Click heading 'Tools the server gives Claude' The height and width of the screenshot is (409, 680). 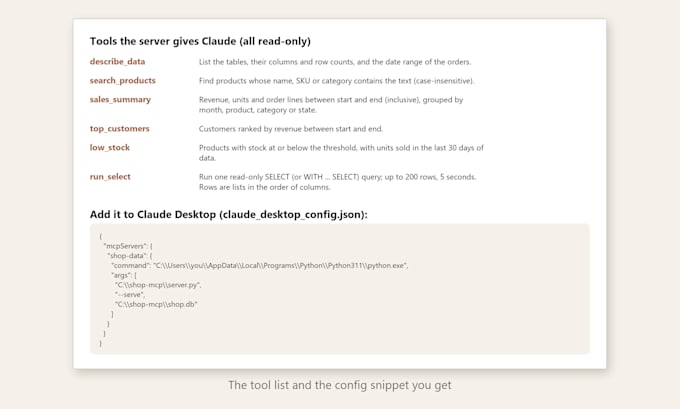[200, 41]
